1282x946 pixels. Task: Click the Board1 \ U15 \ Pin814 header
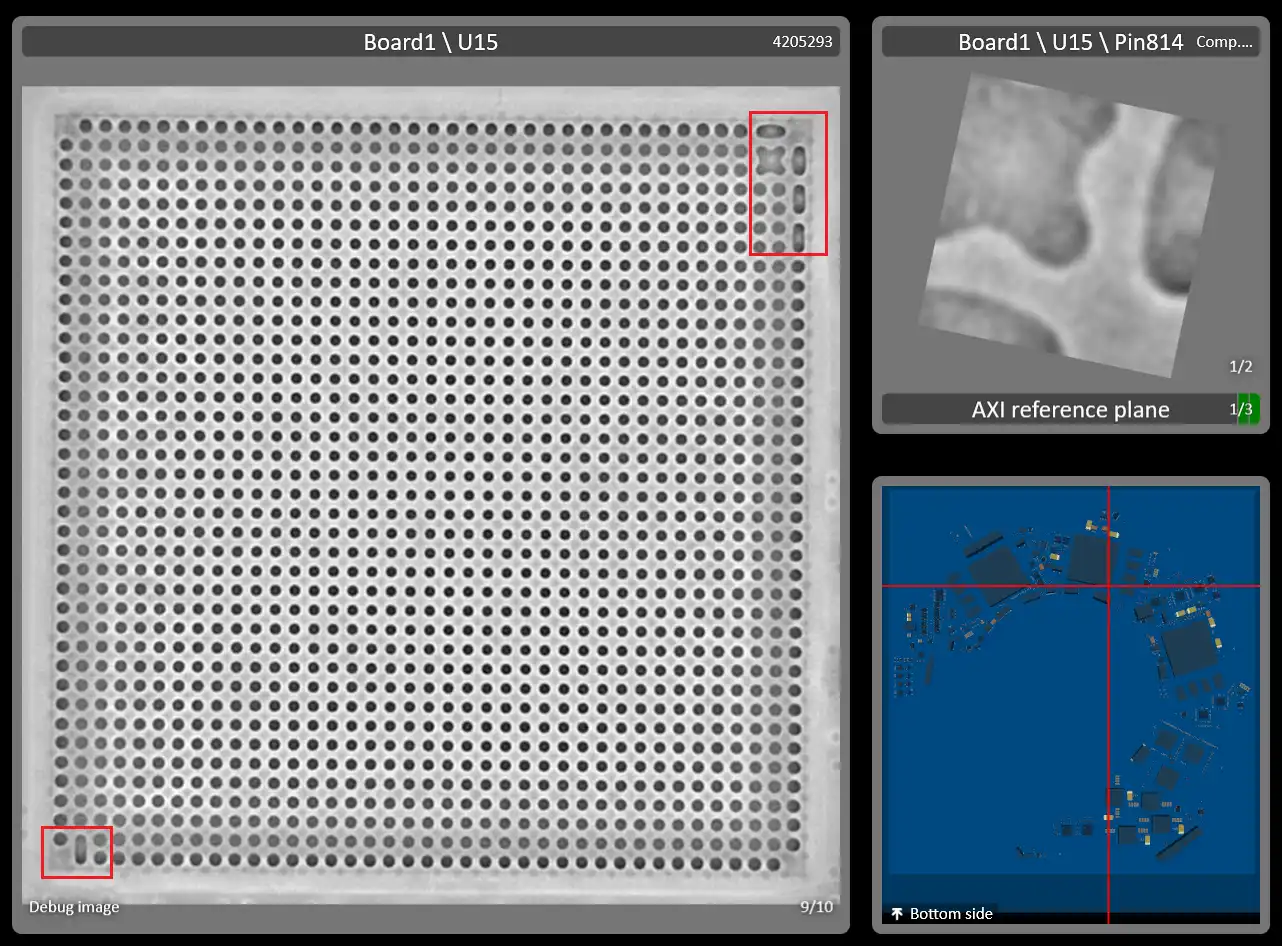(x=1070, y=42)
